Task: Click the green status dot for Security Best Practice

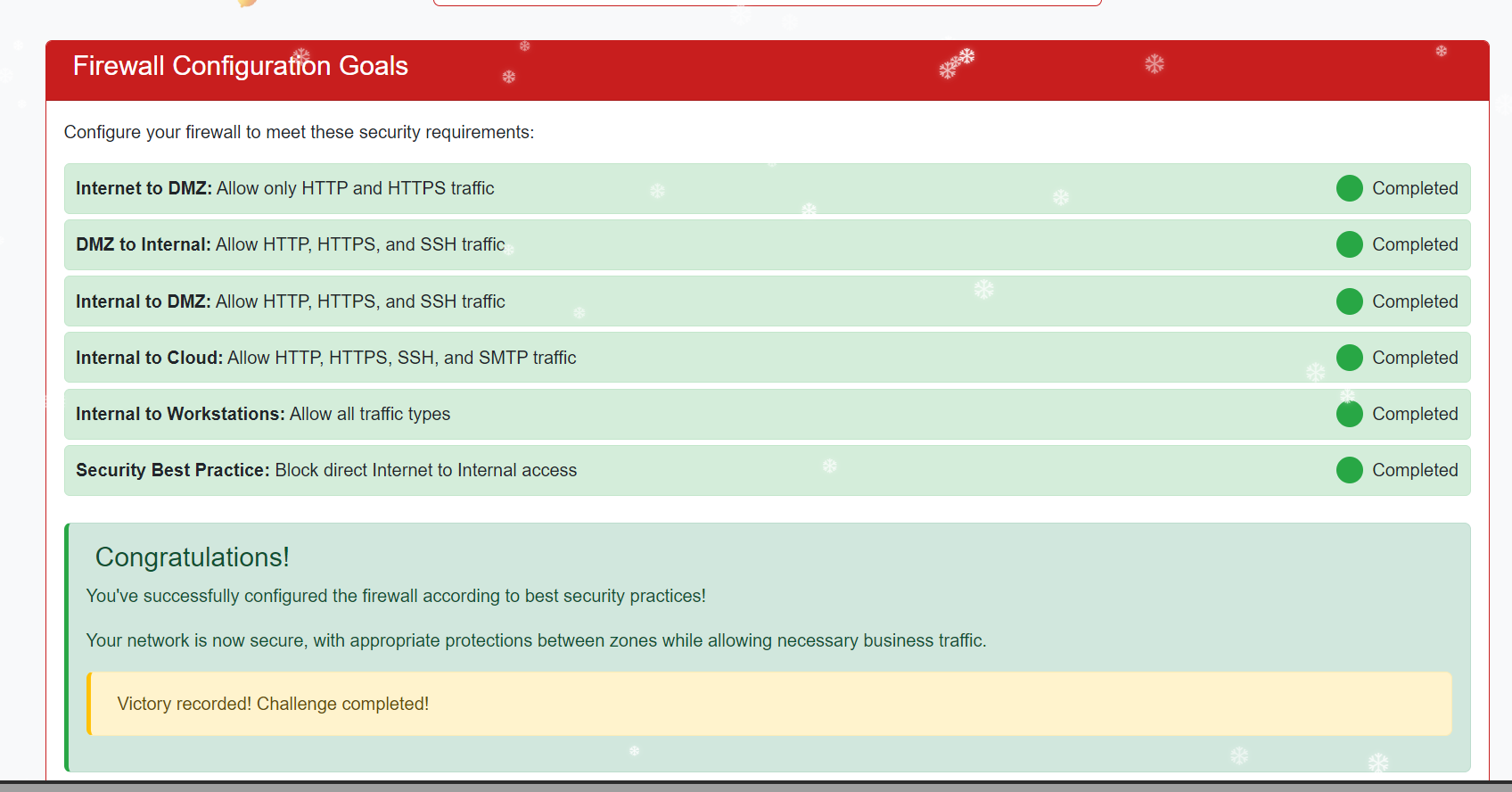Action: pos(1349,470)
